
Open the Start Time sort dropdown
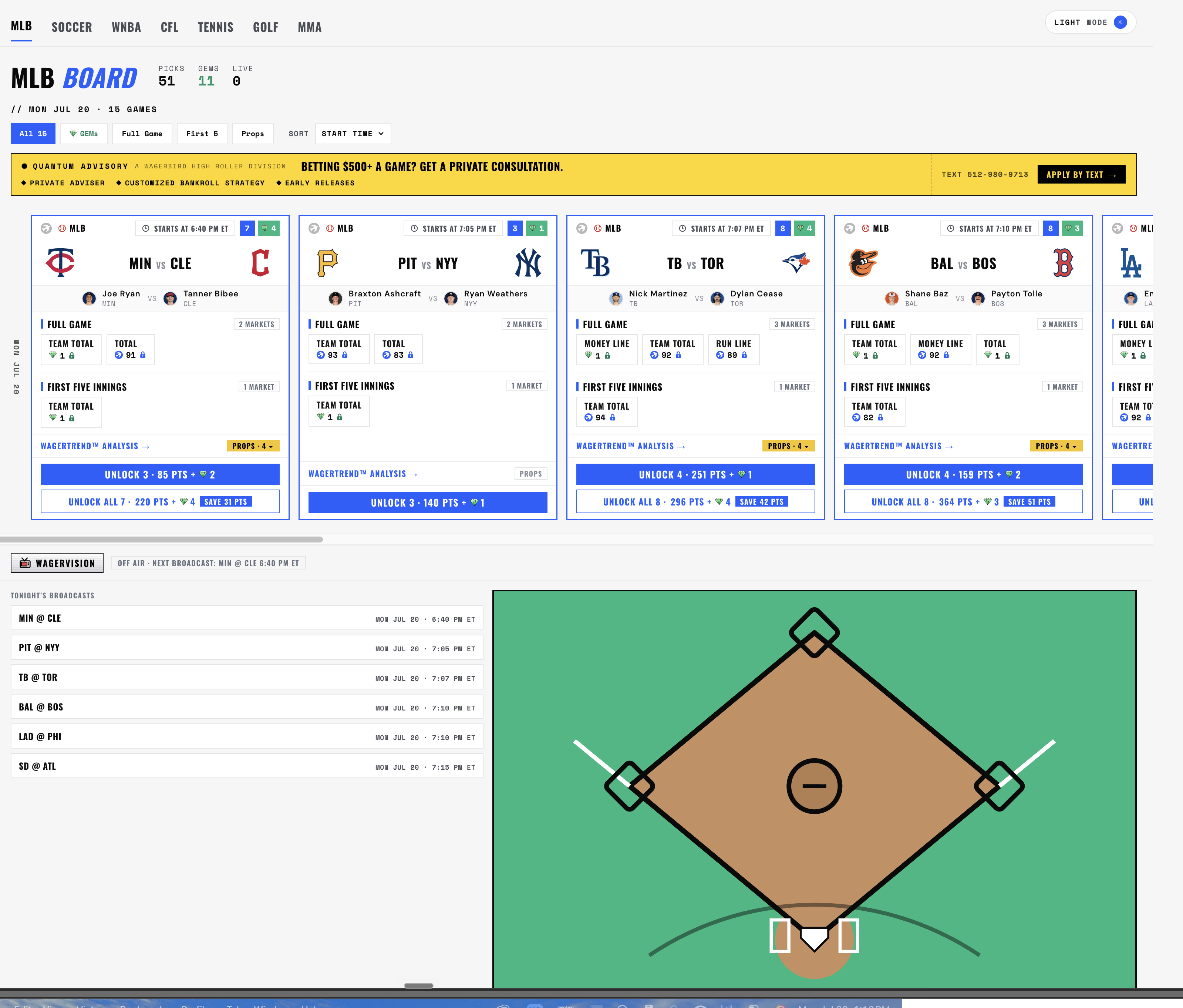[353, 134]
